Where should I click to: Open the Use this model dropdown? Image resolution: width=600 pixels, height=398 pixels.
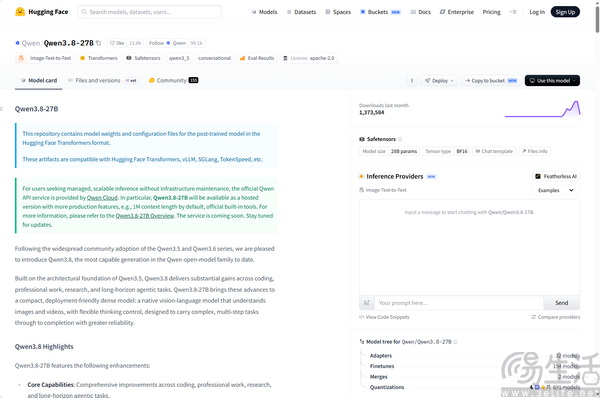[552, 80]
